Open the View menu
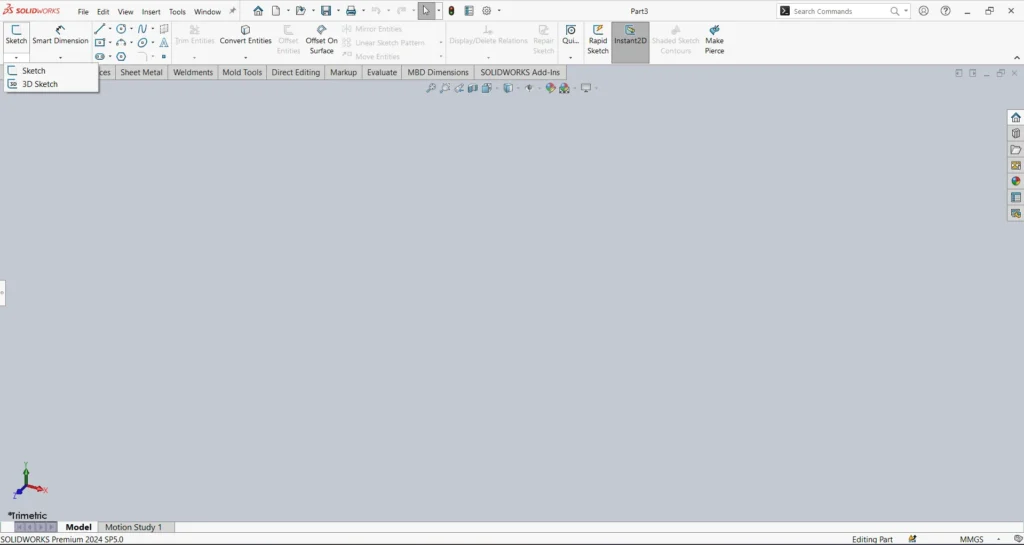1024x545 pixels. [125, 12]
